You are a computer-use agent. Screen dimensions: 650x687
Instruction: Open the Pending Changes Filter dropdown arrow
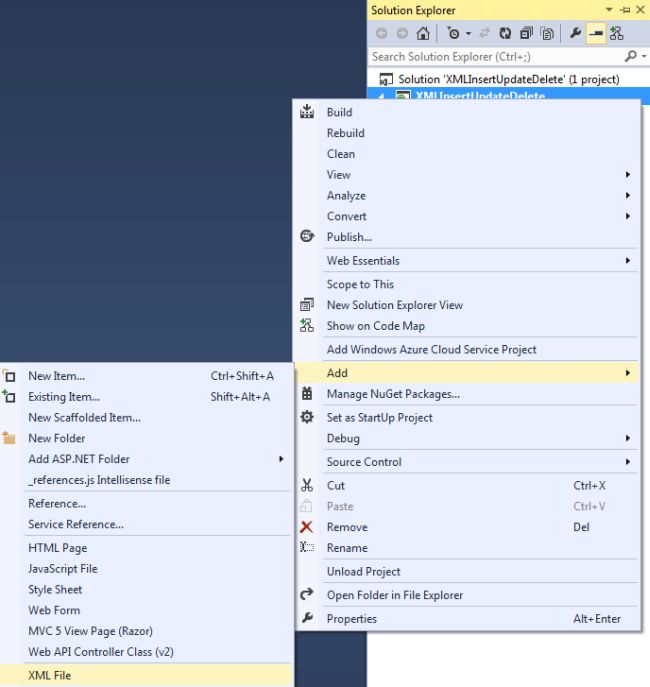point(468,33)
